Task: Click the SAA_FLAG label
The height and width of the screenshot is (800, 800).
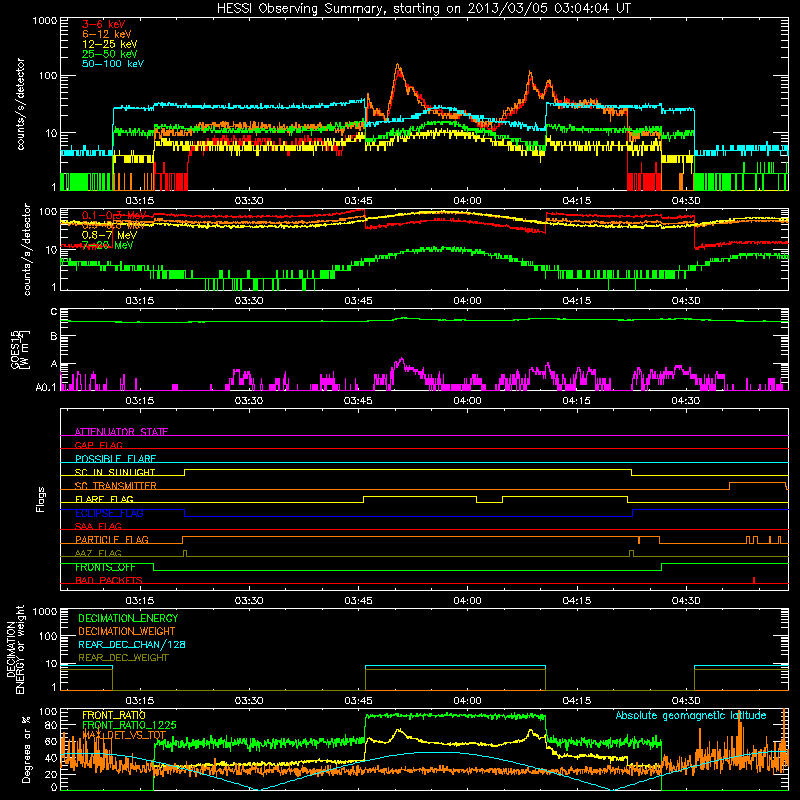Action: tap(98, 526)
